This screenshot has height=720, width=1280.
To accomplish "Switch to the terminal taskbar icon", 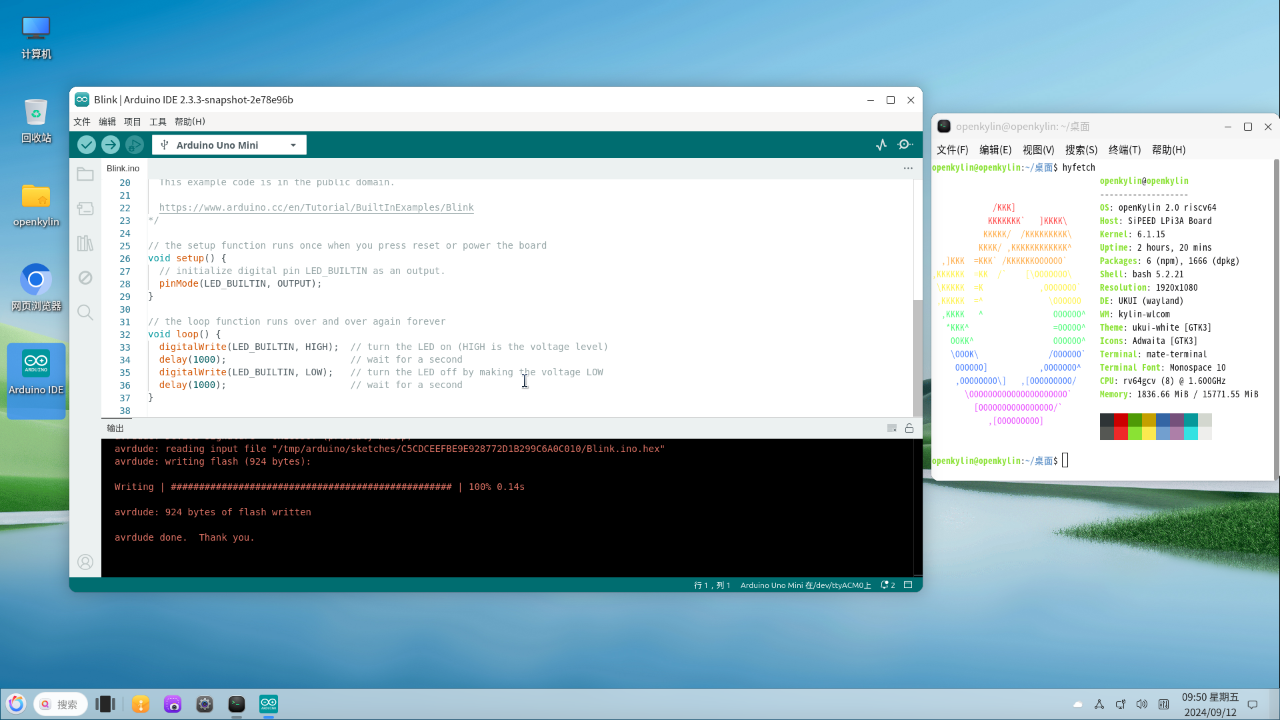I will click(237, 704).
